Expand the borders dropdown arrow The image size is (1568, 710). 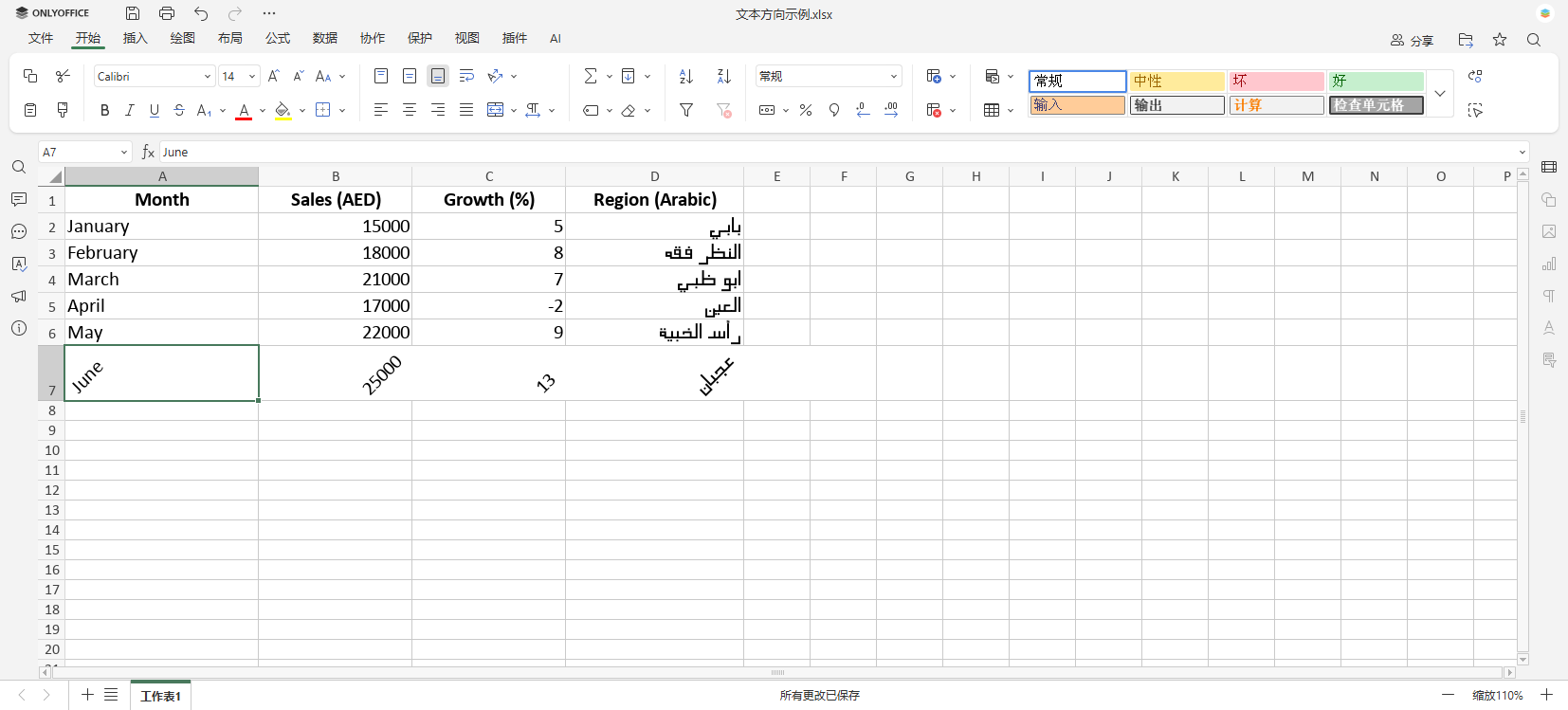pos(342,111)
